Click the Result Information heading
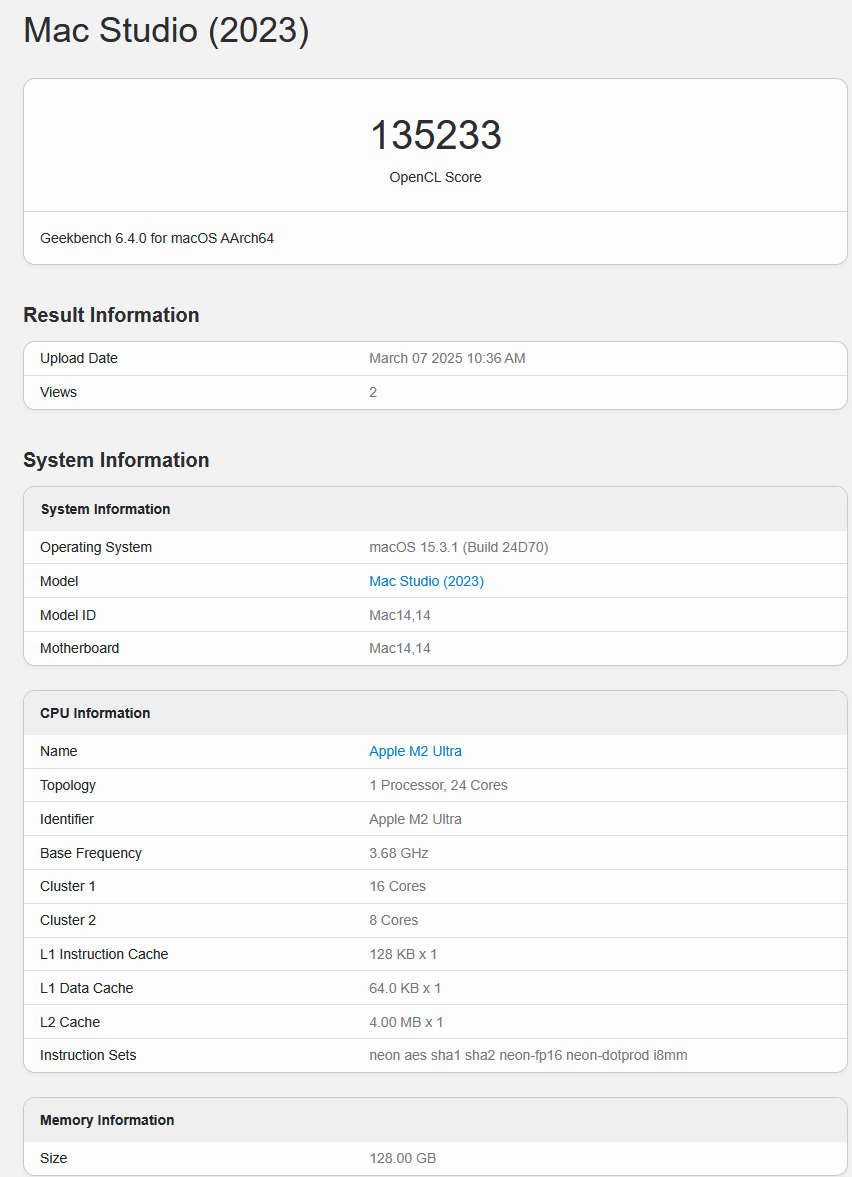This screenshot has width=852, height=1177. coord(111,315)
